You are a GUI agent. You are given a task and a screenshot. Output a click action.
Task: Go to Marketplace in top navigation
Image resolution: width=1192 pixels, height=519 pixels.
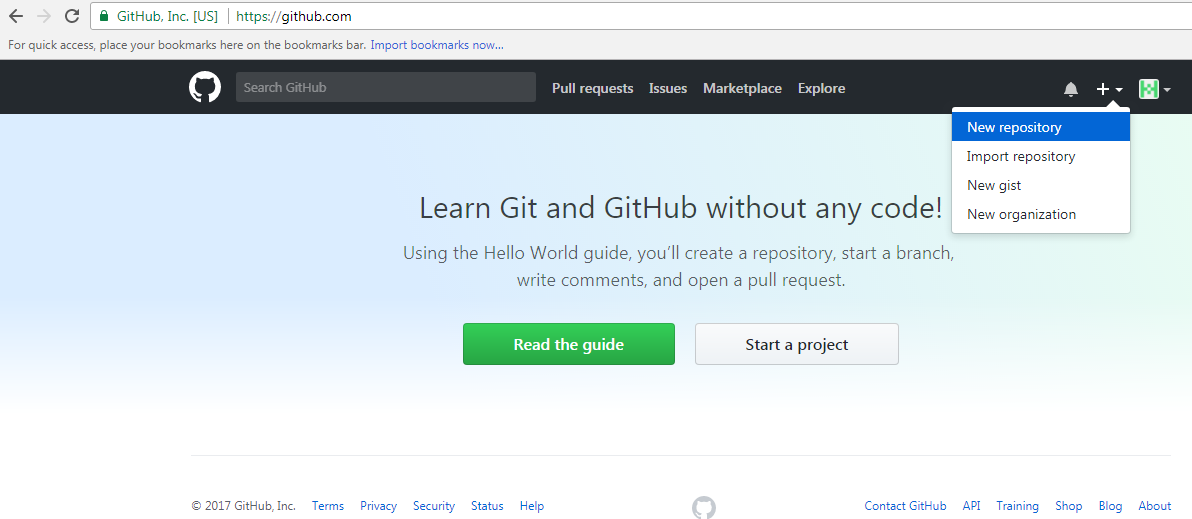tap(742, 88)
